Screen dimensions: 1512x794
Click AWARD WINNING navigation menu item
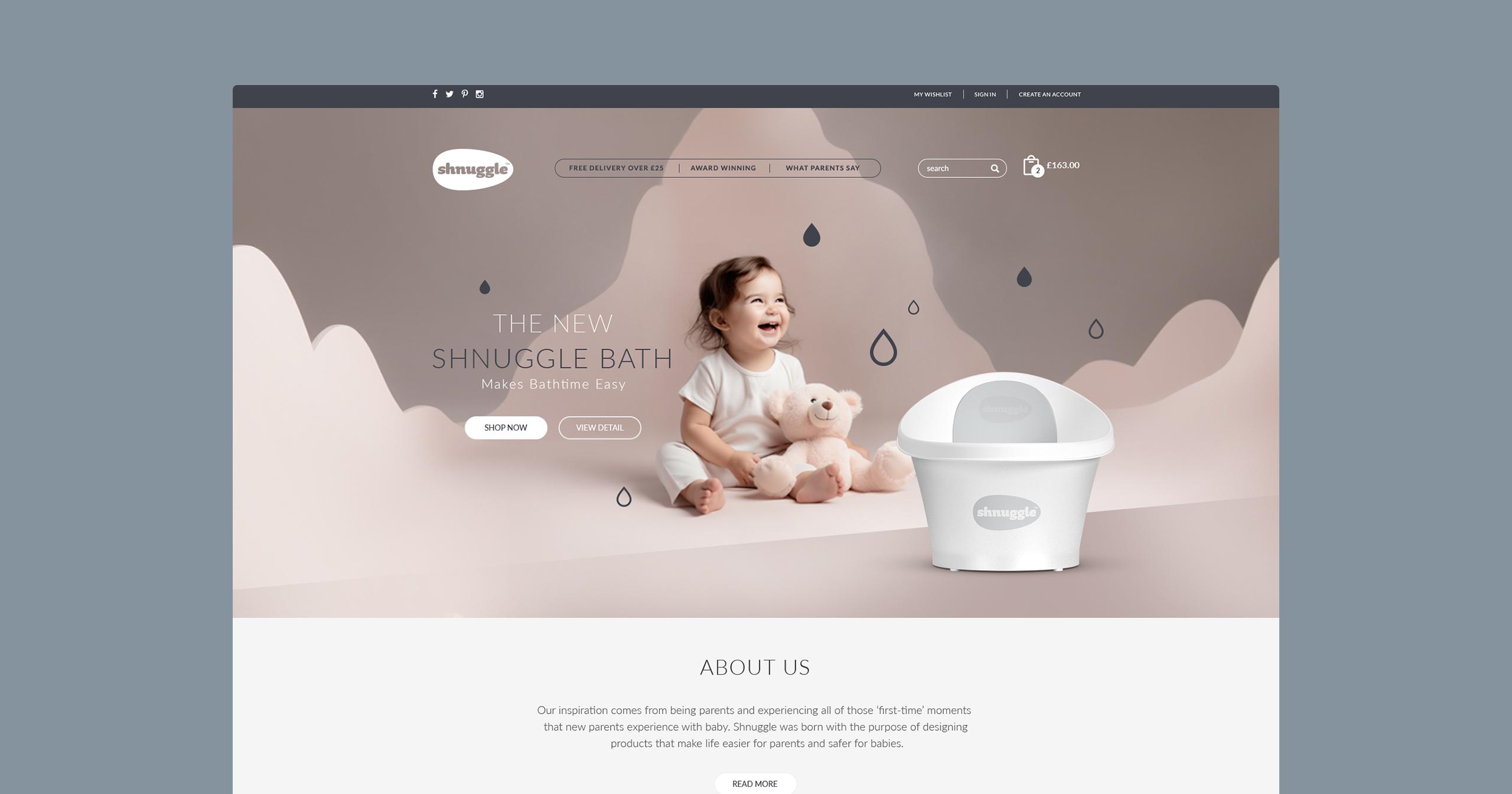[x=723, y=167]
